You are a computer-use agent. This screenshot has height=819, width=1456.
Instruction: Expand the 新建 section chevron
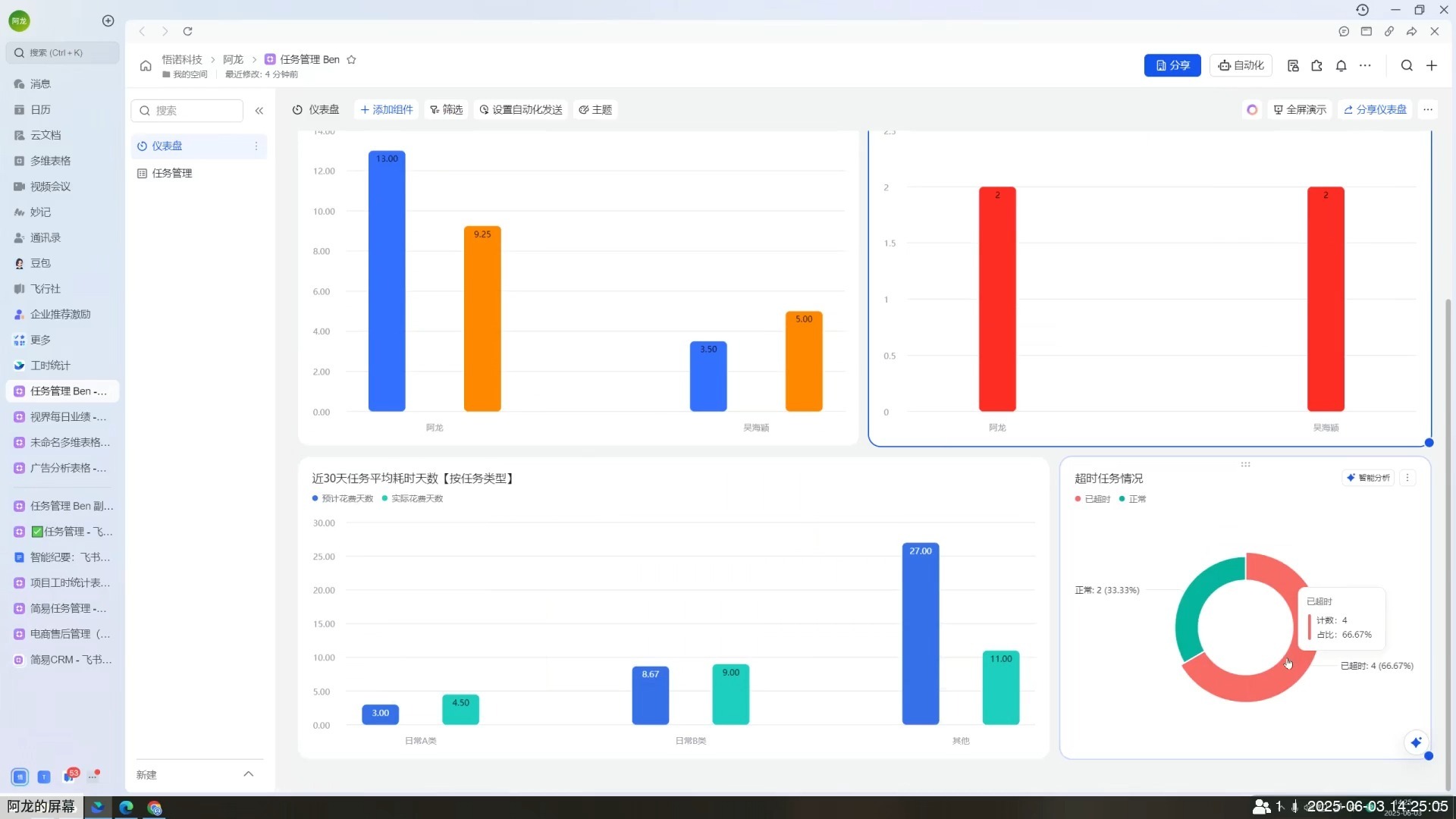248,774
